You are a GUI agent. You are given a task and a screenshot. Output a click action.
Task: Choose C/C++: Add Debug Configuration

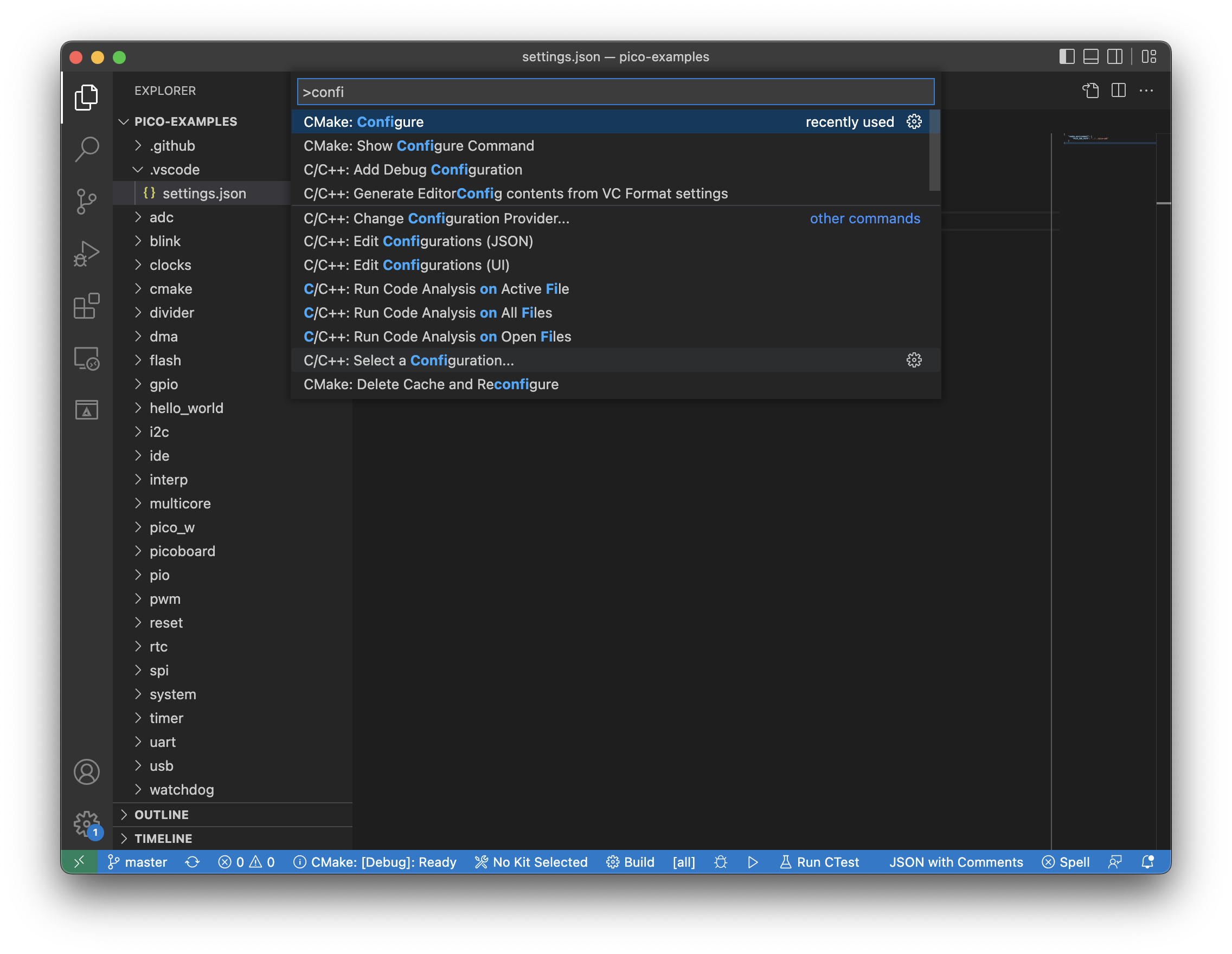coord(610,169)
